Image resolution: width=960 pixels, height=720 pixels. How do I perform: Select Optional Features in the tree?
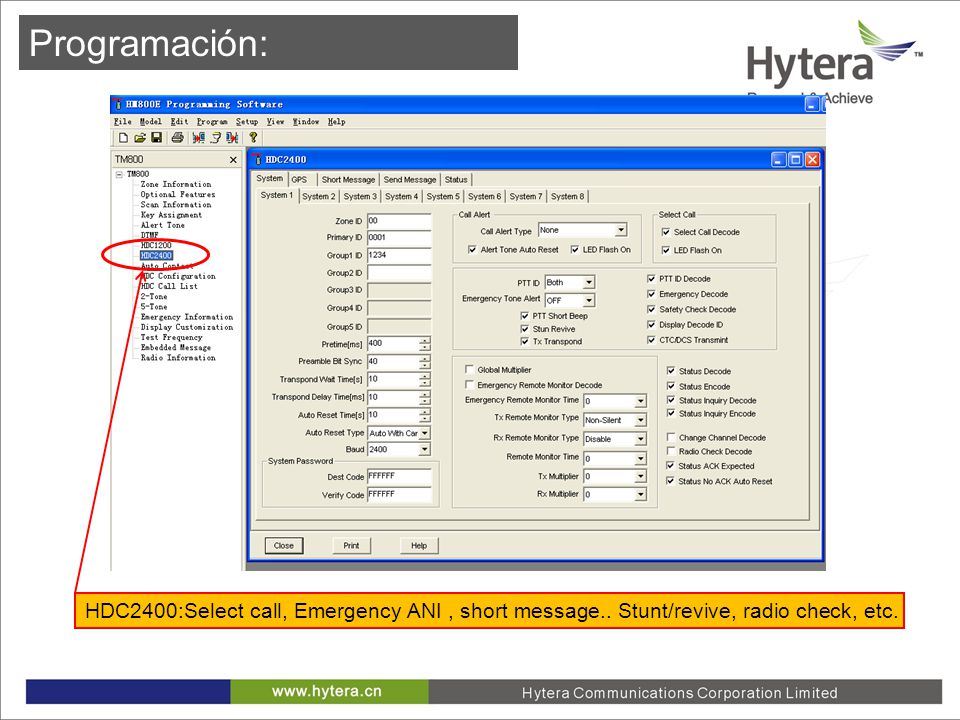(x=178, y=195)
